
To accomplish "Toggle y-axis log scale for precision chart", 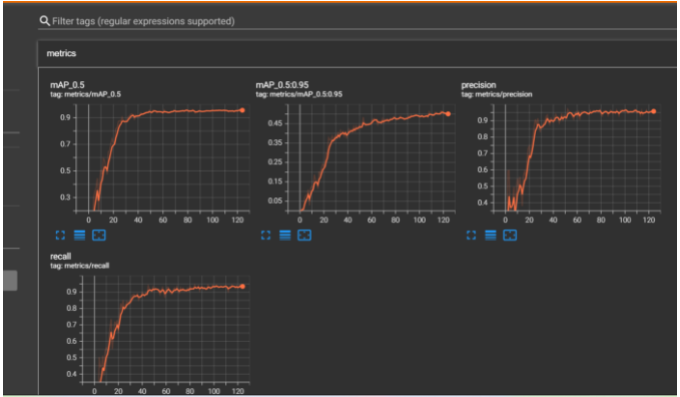I will pyautogui.click(x=490, y=235).
